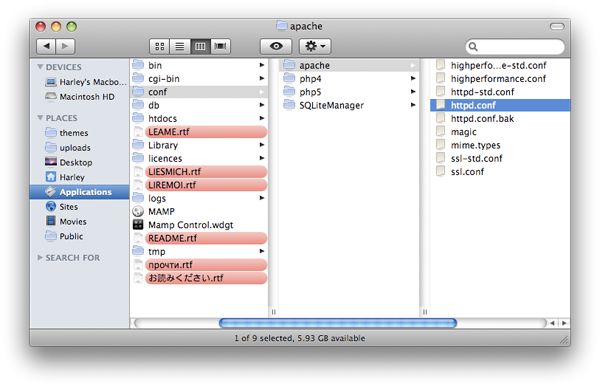Select the db folder
This screenshot has width=600, height=387.
[199, 105]
